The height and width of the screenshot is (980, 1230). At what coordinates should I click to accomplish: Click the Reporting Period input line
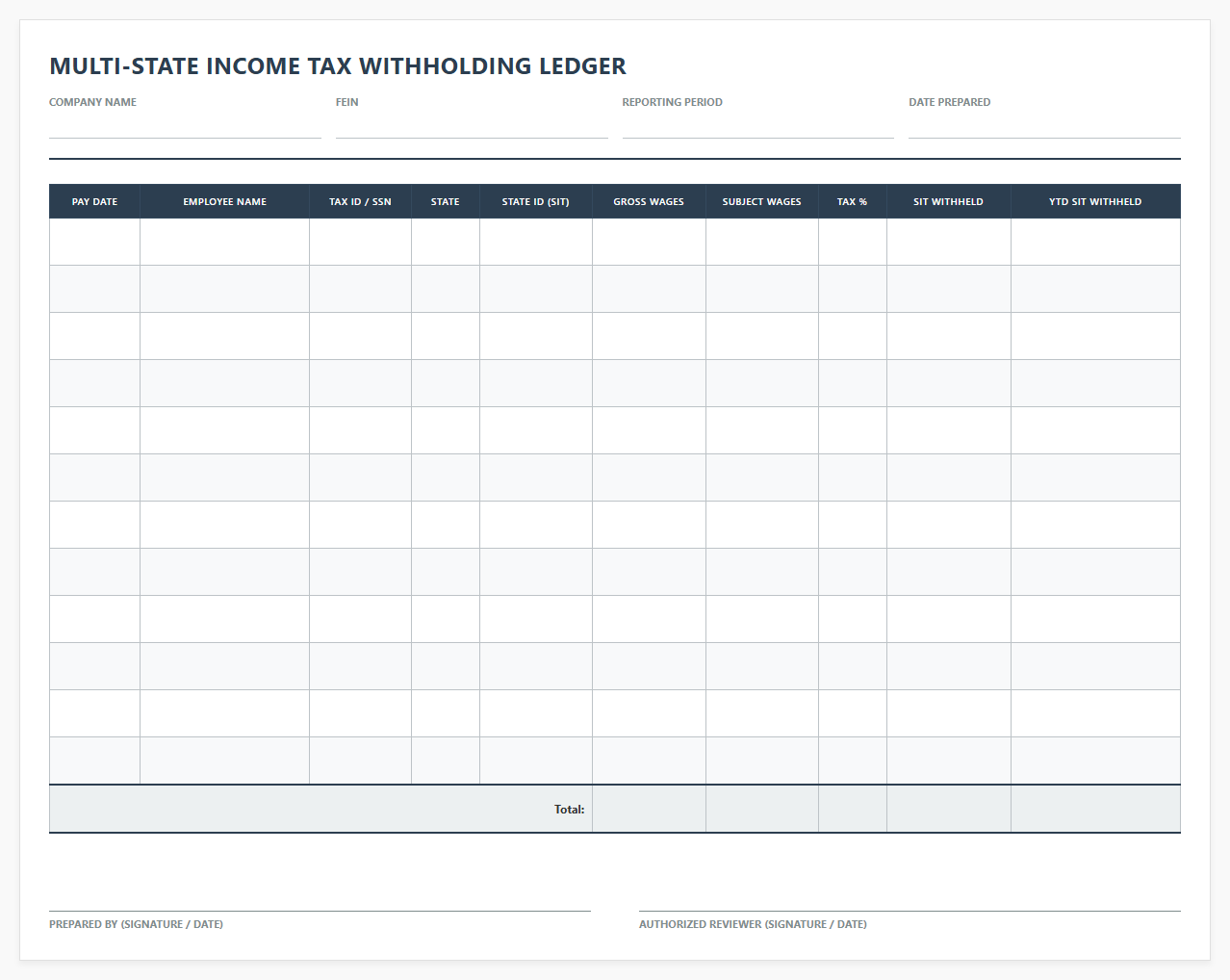(758, 125)
